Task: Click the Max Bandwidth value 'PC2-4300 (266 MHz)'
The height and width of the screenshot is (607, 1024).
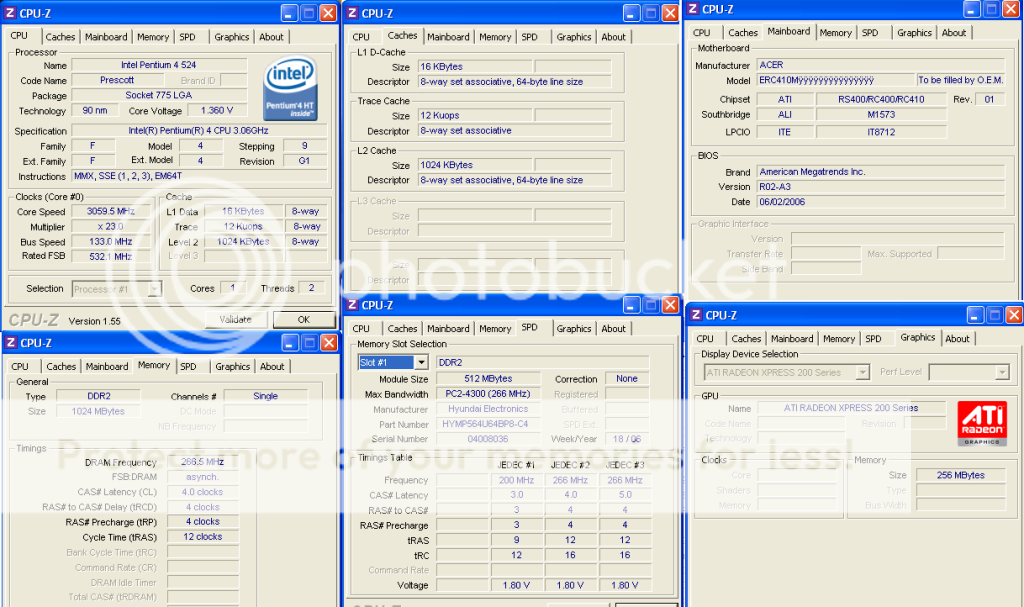Action: pyautogui.click(x=488, y=394)
